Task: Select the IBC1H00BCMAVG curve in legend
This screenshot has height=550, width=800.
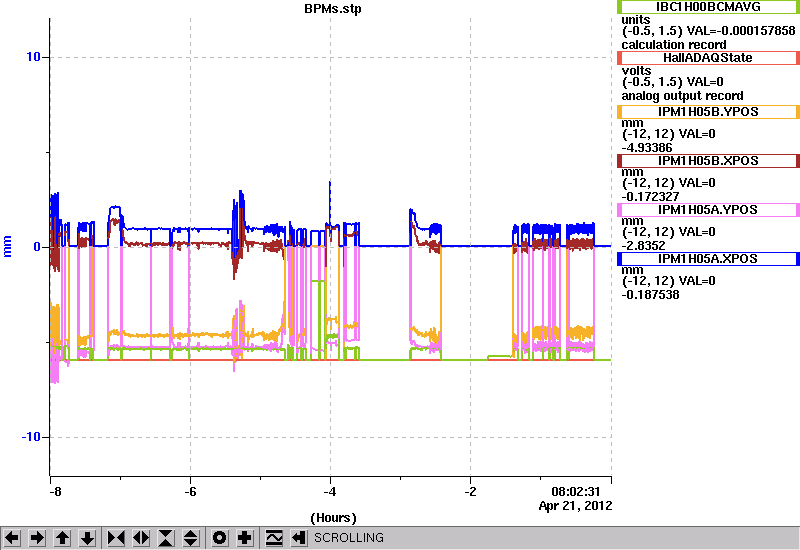Action: point(708,7)
